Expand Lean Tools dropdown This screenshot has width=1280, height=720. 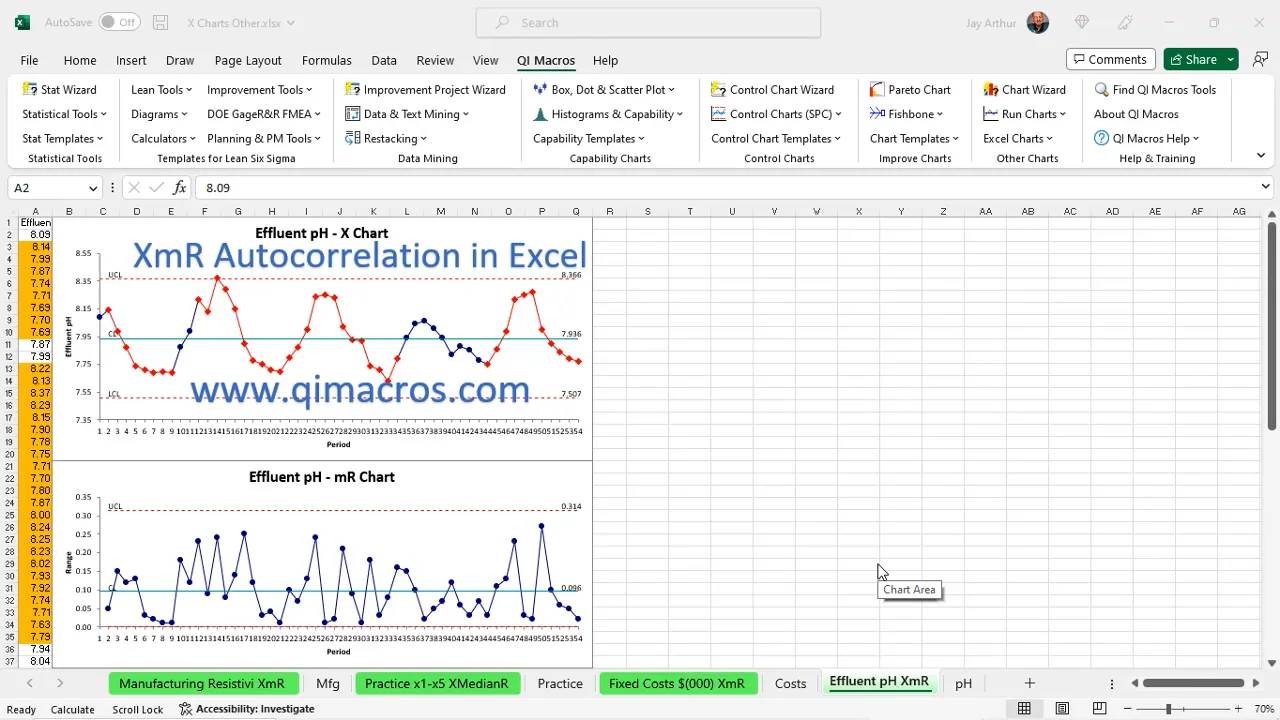coord(161,89)
